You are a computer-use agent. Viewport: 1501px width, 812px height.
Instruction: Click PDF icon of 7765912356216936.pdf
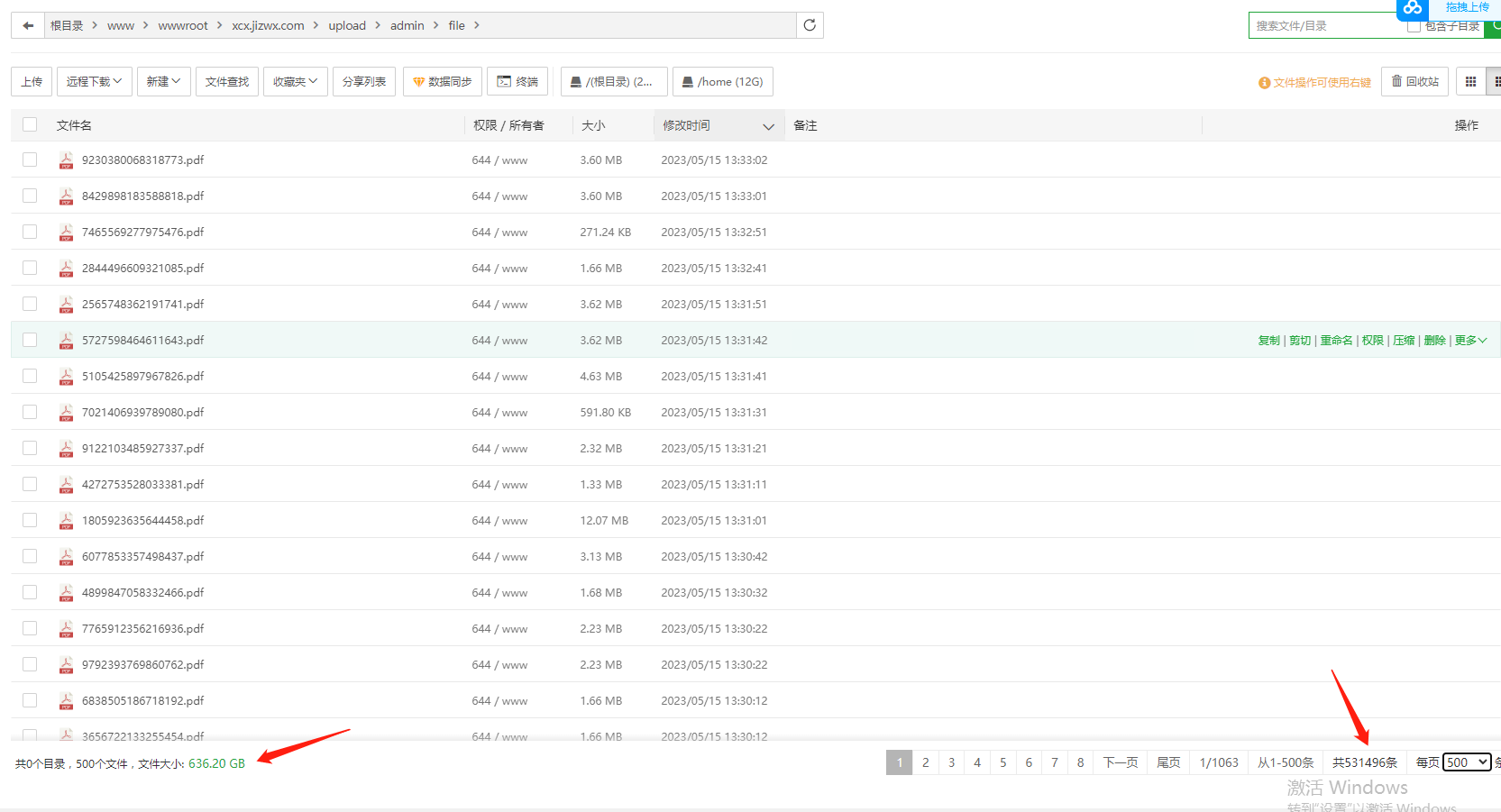coord(66,629)
